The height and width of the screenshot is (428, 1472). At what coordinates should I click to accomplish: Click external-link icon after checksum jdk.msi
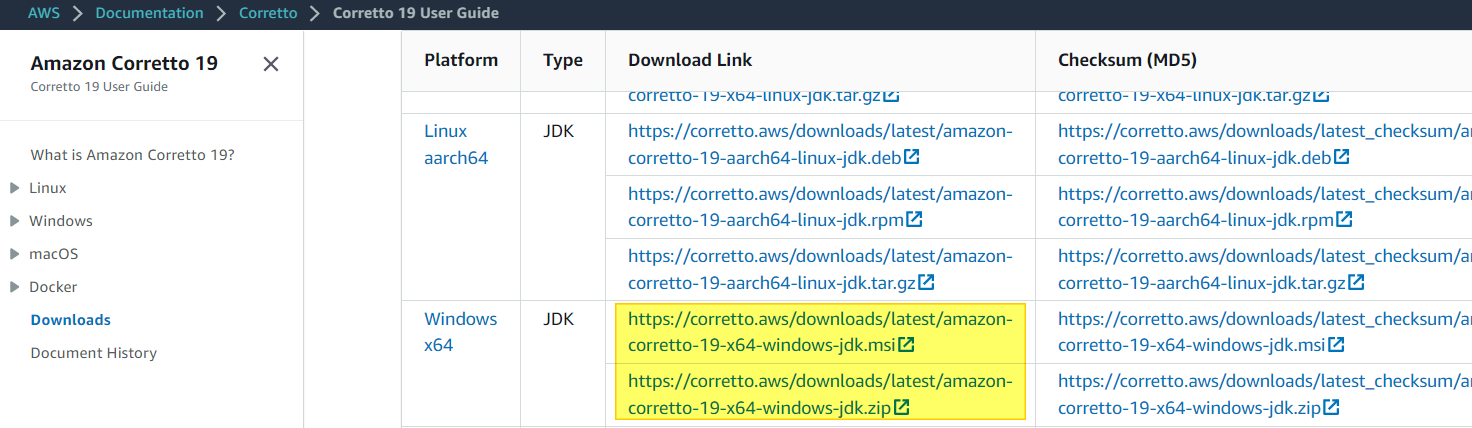tap(1337, 345)
